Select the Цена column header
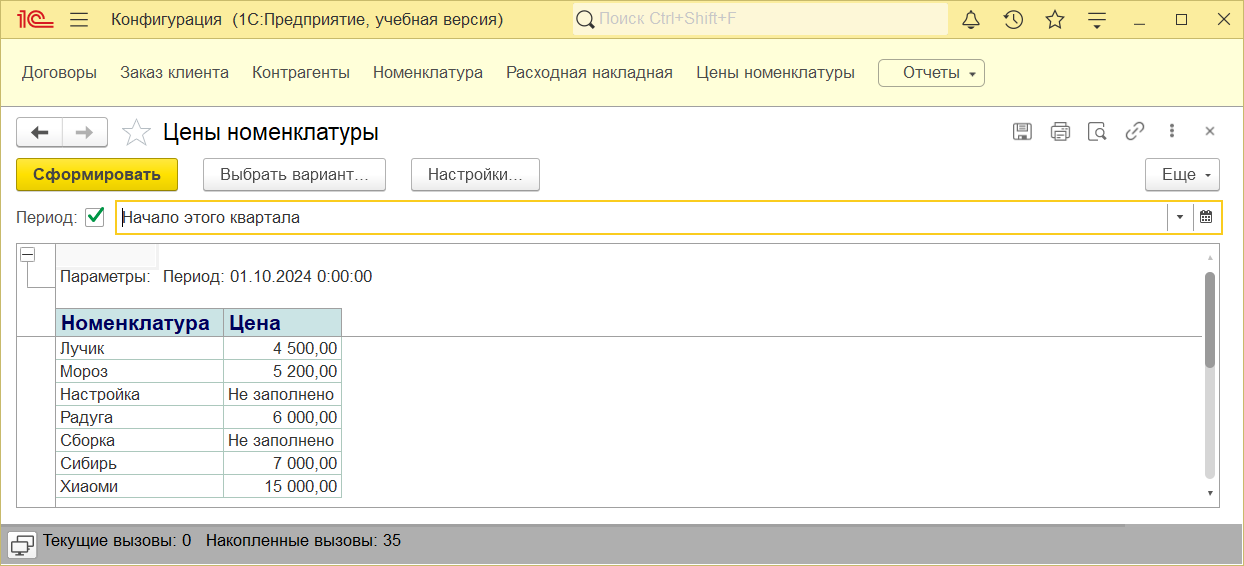 coord(282,322)
